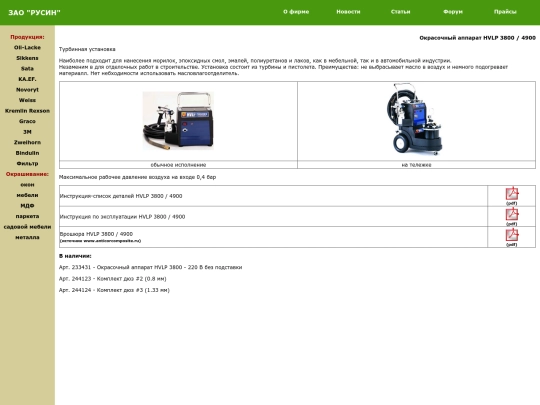Click the 'В наличии:' heading

pyautogui.click(x=75, y=256)
